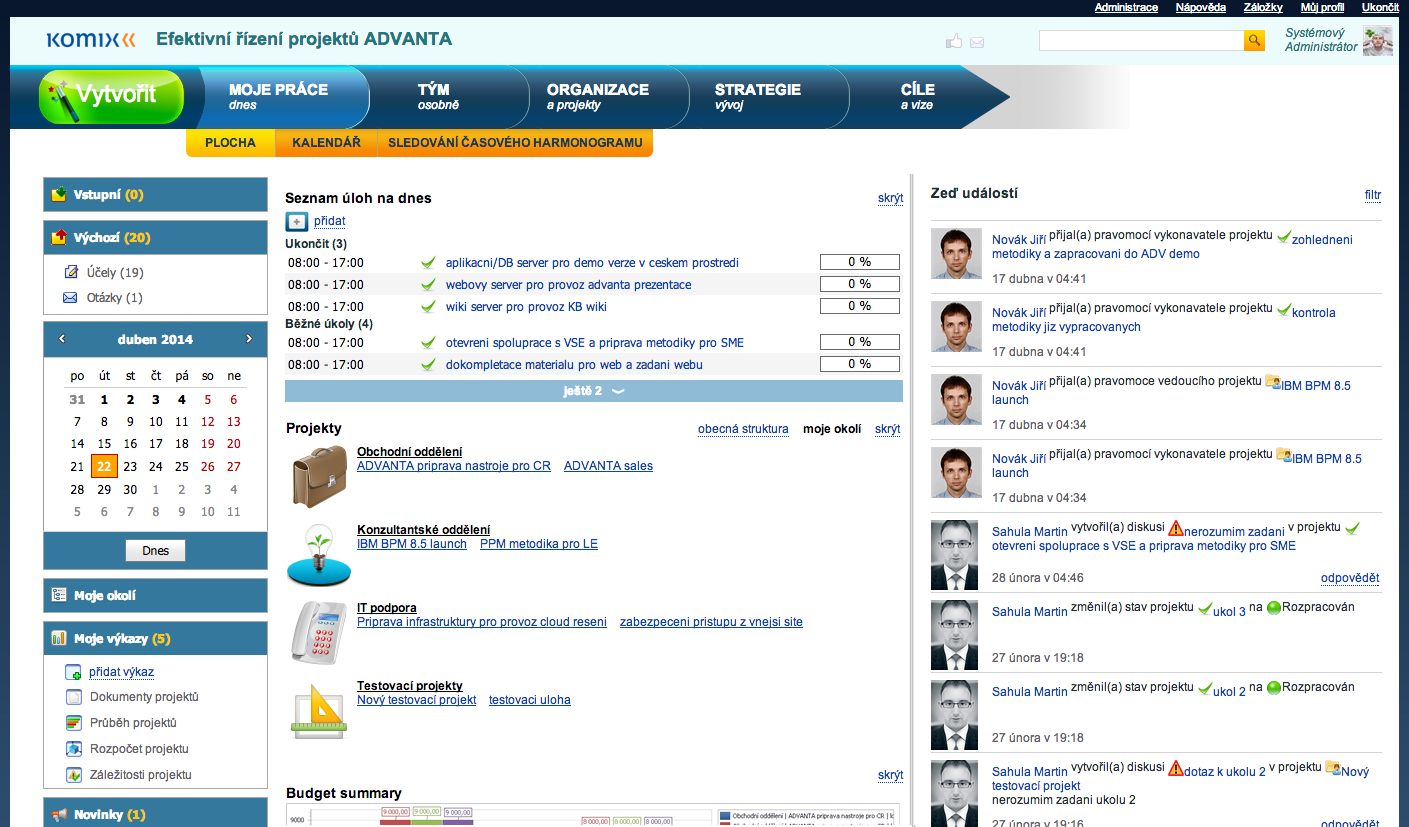Viewport: 1409px width, 827px height.
Task: Click the KOMIX logo
Action: 91,40
